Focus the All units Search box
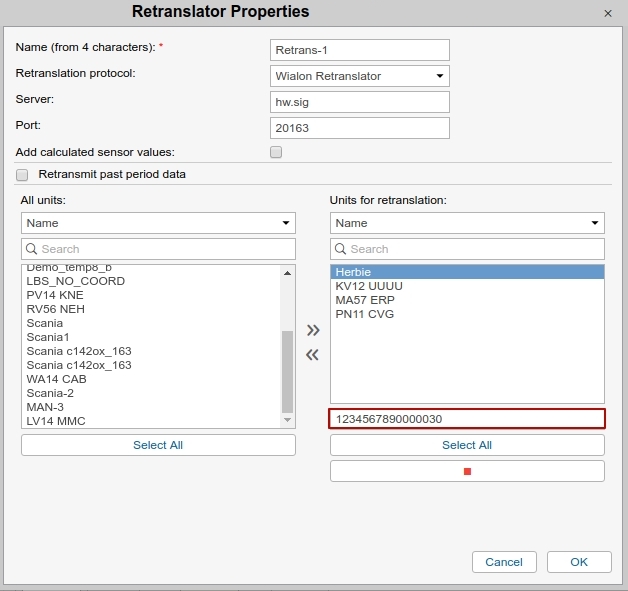This screenshot has width=628, height=591. pyautogui.click(x=158, y=249)
